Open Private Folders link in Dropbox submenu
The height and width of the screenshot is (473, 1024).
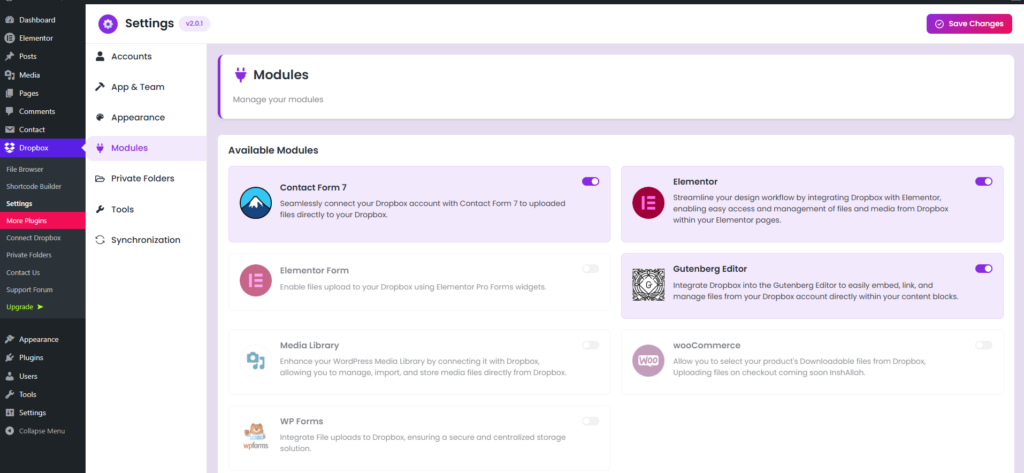[29, 255]
